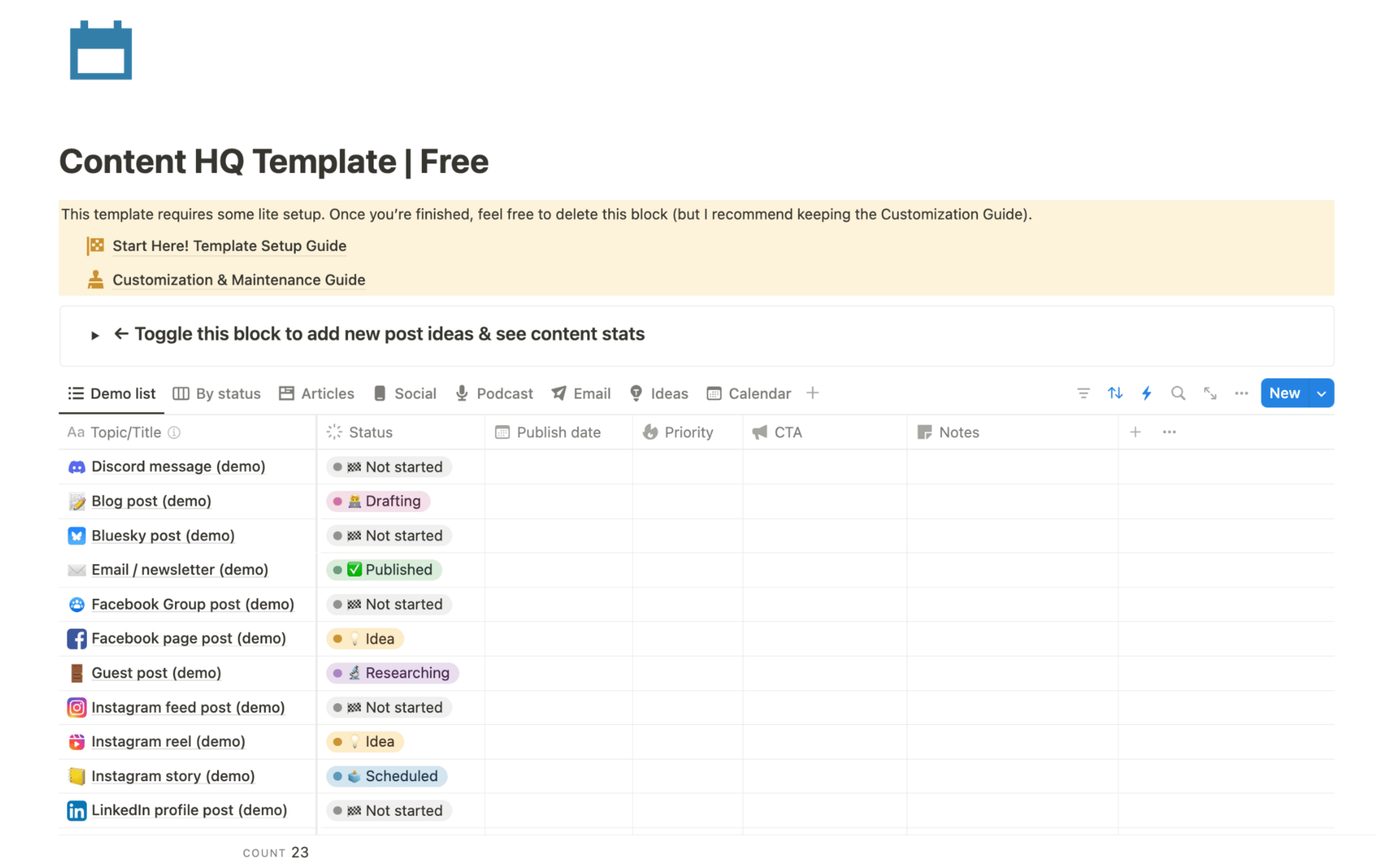
Task: Open the dropdown arrow beside New button
Action: 1321,393
